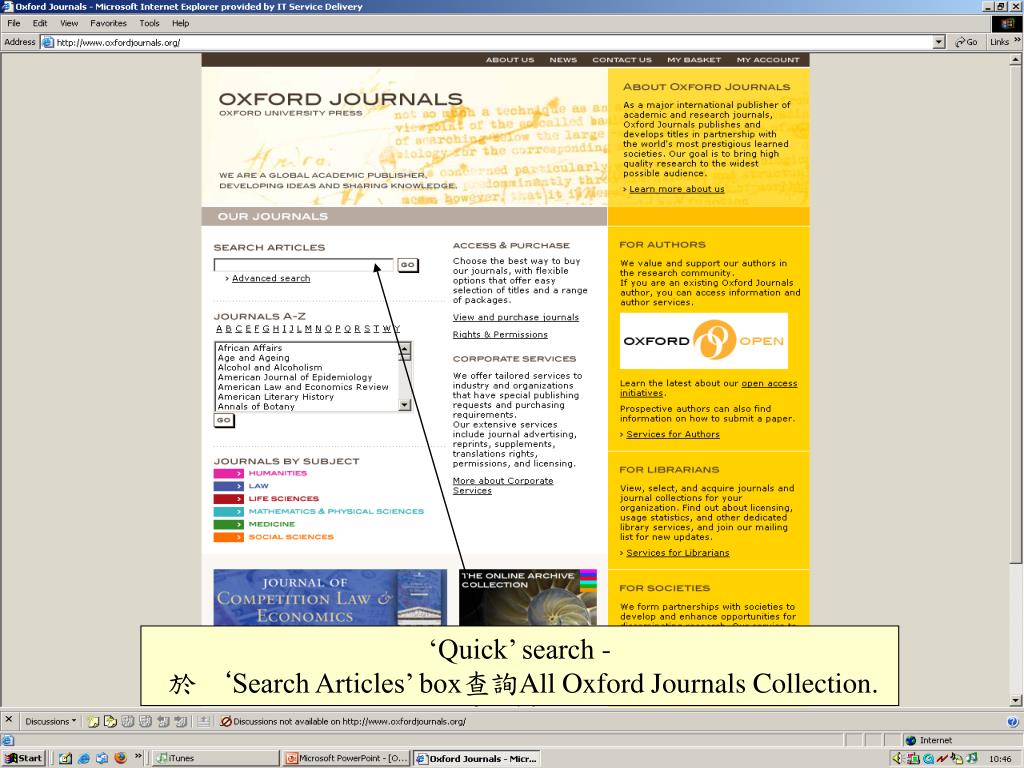Open the Advanced search link
This screenshot has height=768, width=1024.
[271, 278]
